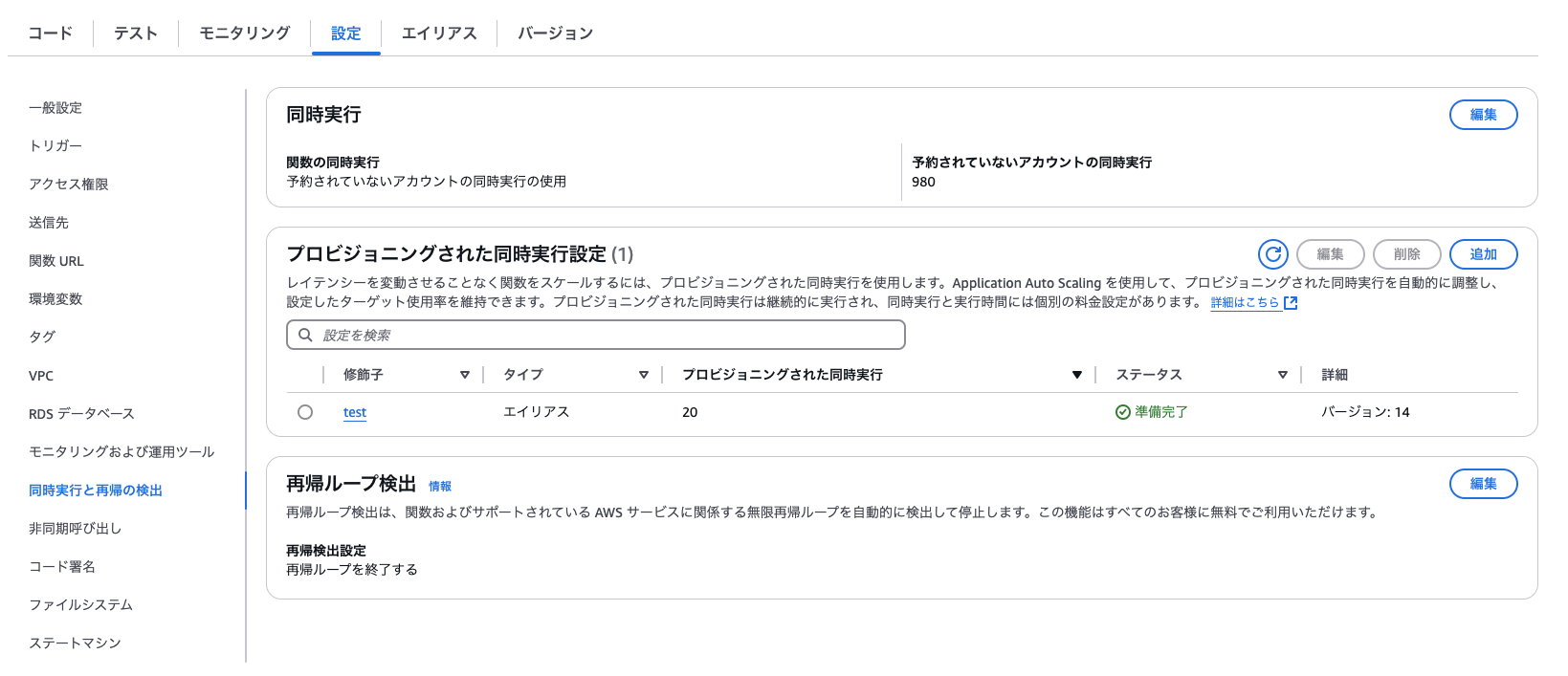Click the 情報 link beside 再帰ループ検出
This screenshot has width=1568, height=676.
tap(440, 487)
